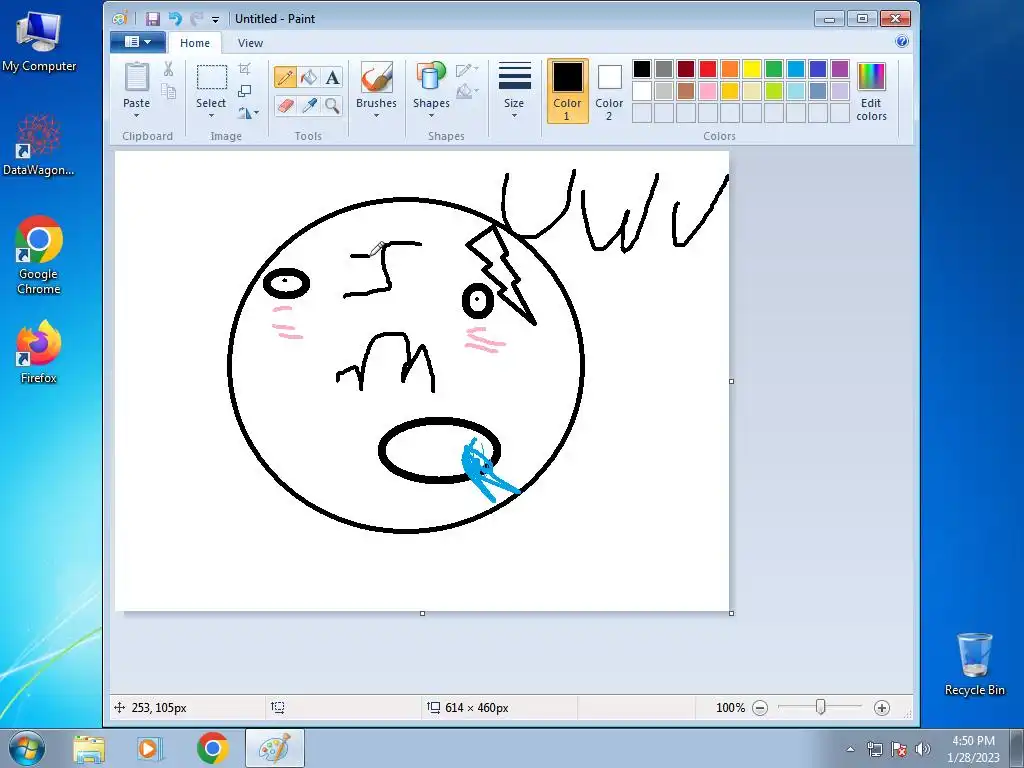Screen dimensions: 1024x768
Task: Open Windows Explorer from the taskbar
Action: pyautogui.click(x=89, y=748)
